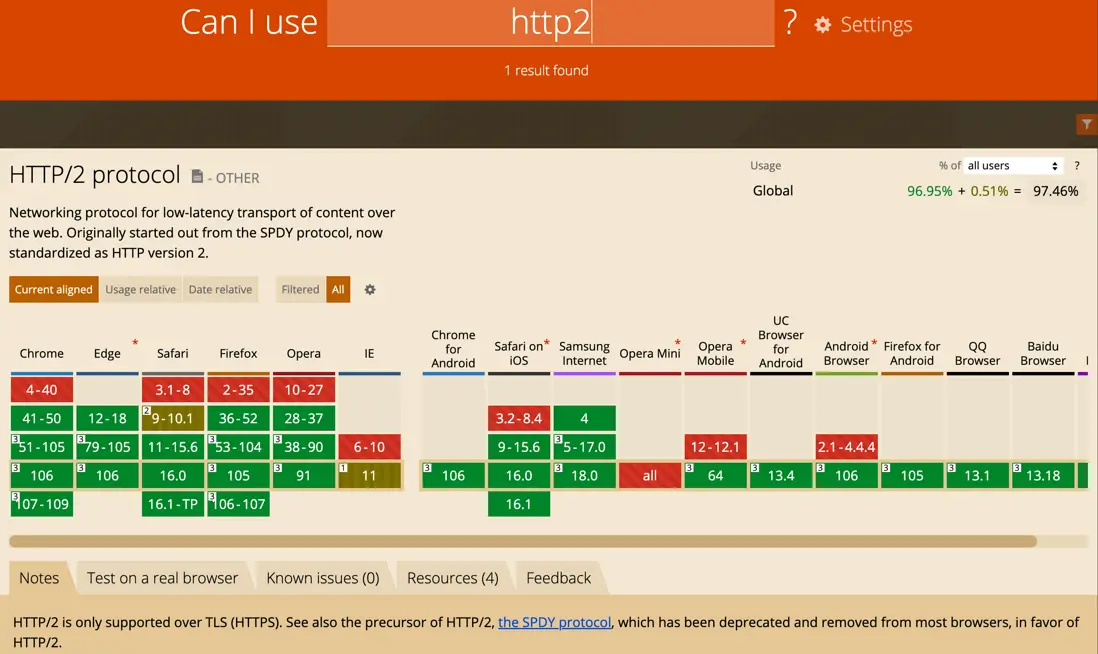Click the Firefox column header
1098x654 pixels.
(238, 354)
